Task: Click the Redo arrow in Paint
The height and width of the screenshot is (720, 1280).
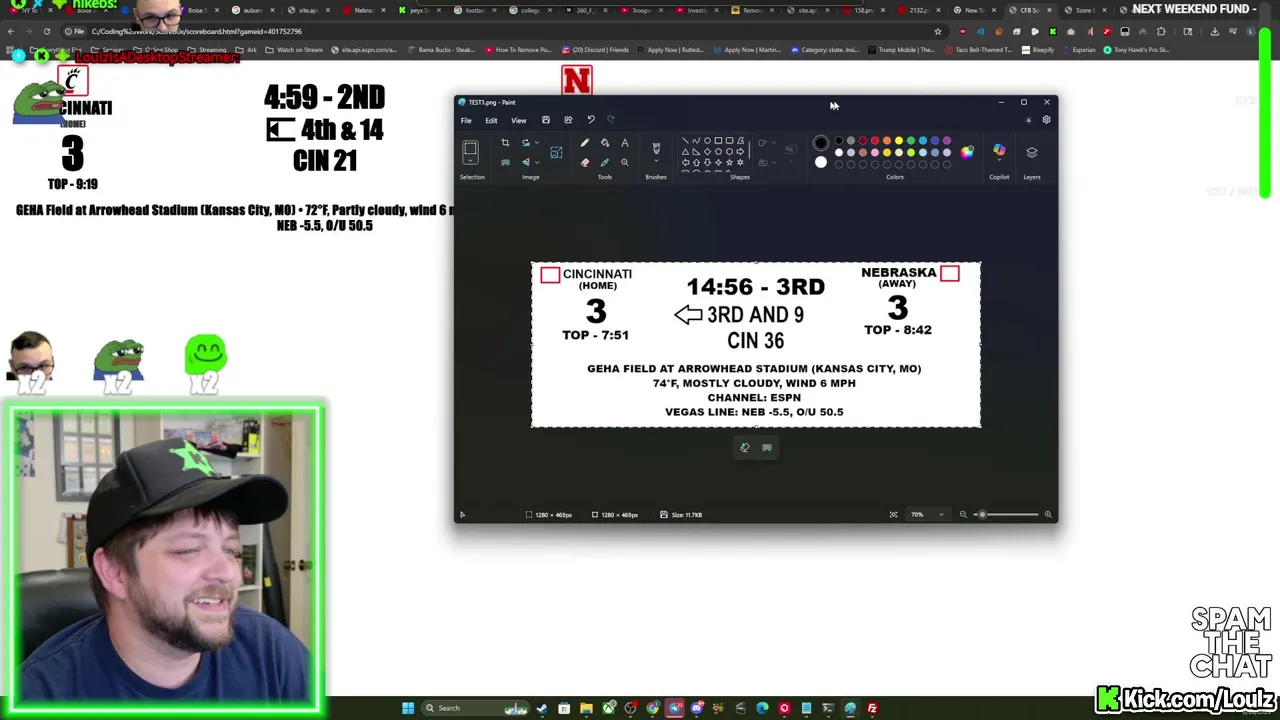Action: [x=611, y=120]
